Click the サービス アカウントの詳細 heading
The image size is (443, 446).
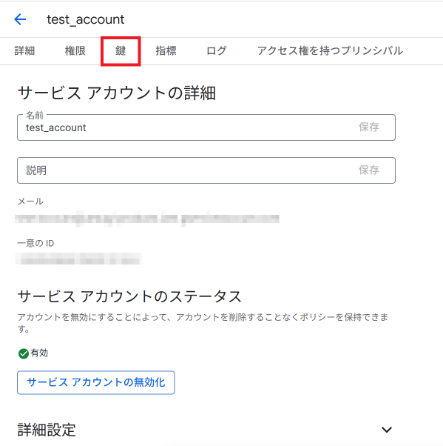coord(117,93)
